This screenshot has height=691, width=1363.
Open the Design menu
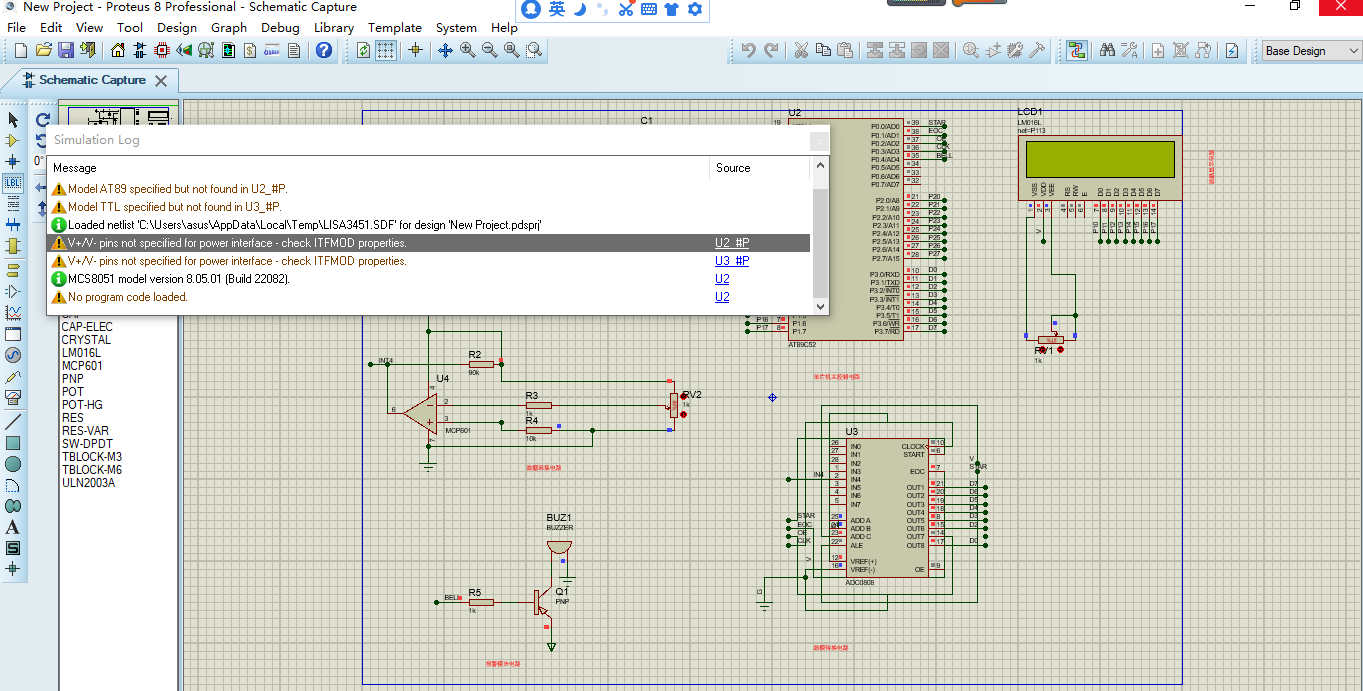pos(177,27)
